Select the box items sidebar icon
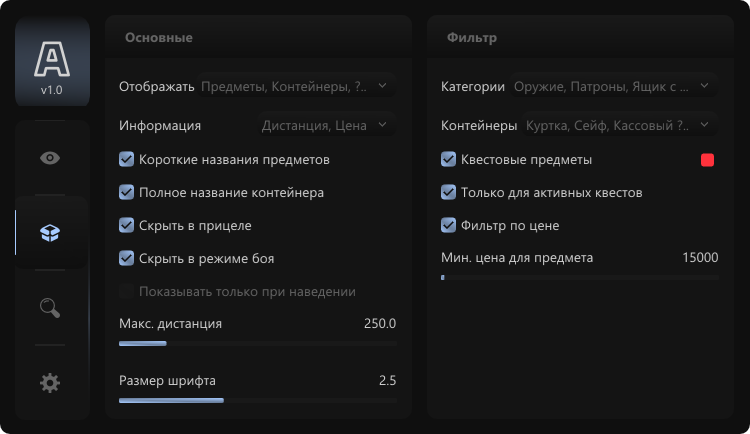 tap(50, 233)
